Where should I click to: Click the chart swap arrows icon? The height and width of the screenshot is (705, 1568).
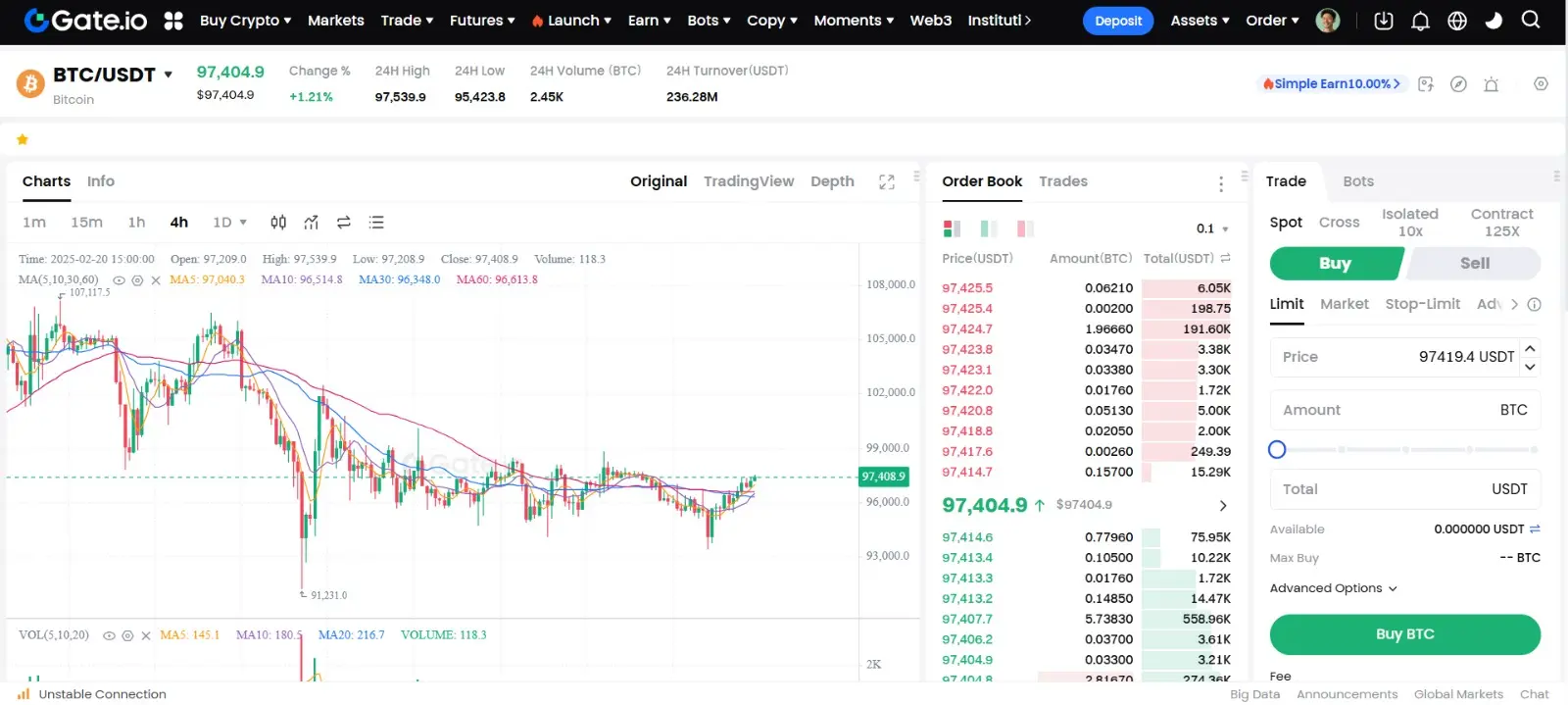344,223
